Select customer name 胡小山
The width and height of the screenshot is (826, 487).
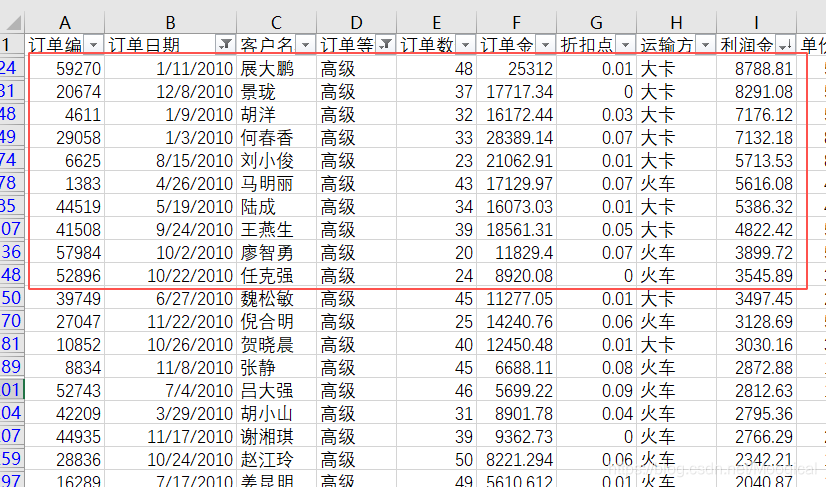[267, 414]
